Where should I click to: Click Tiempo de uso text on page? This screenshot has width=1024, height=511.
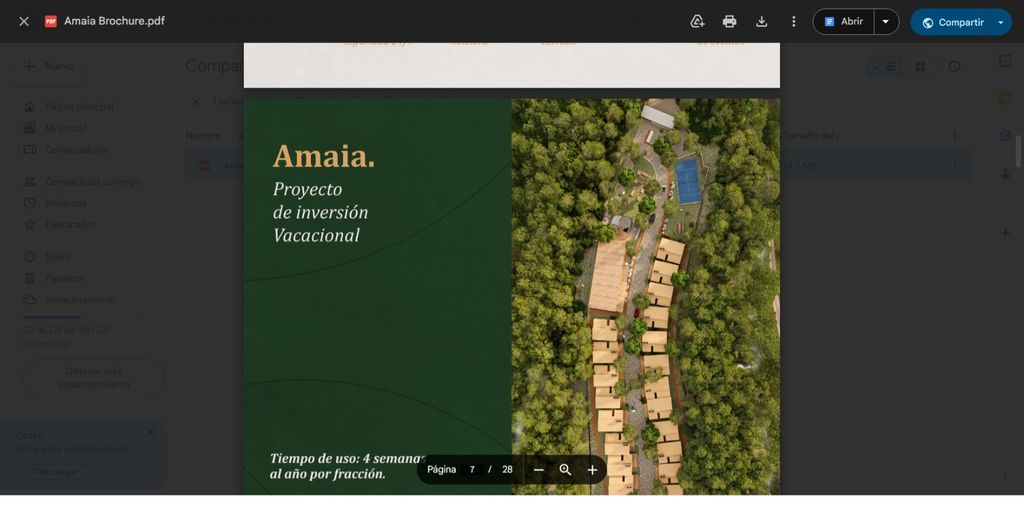(x=347, y=466)
